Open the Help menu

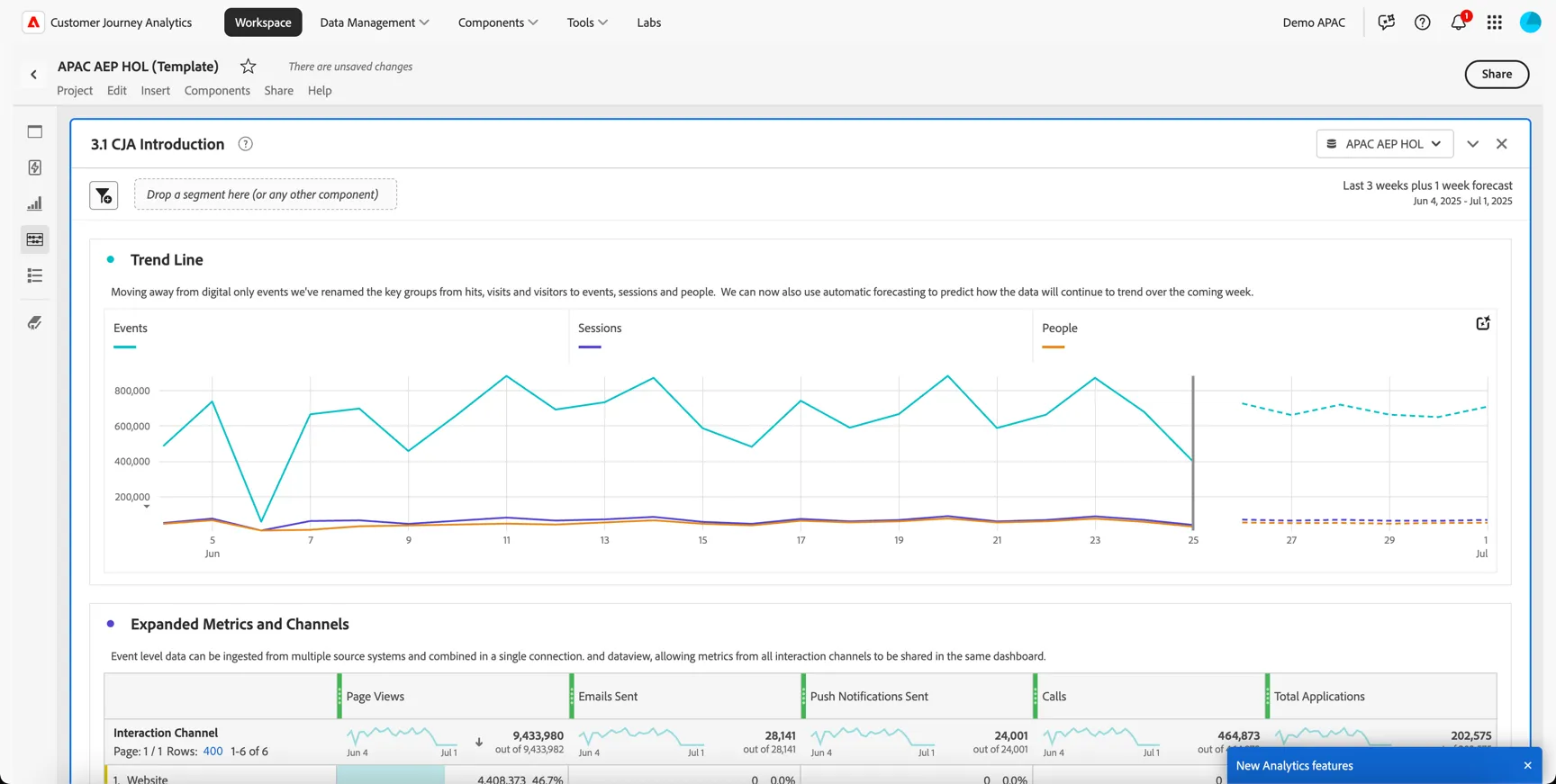point(320,91)
